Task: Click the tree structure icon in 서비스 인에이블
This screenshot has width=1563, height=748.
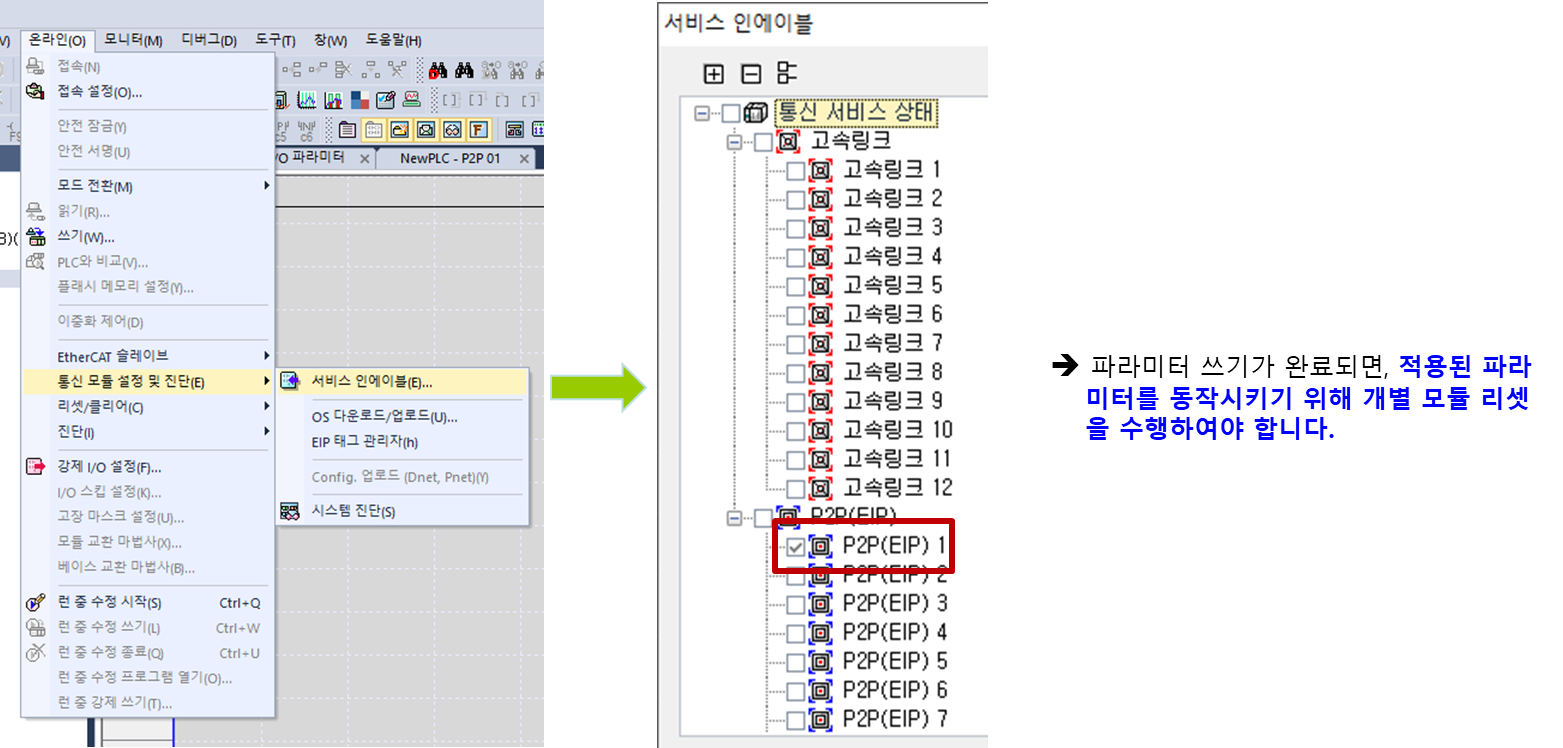Action: [x=787, y=73]
